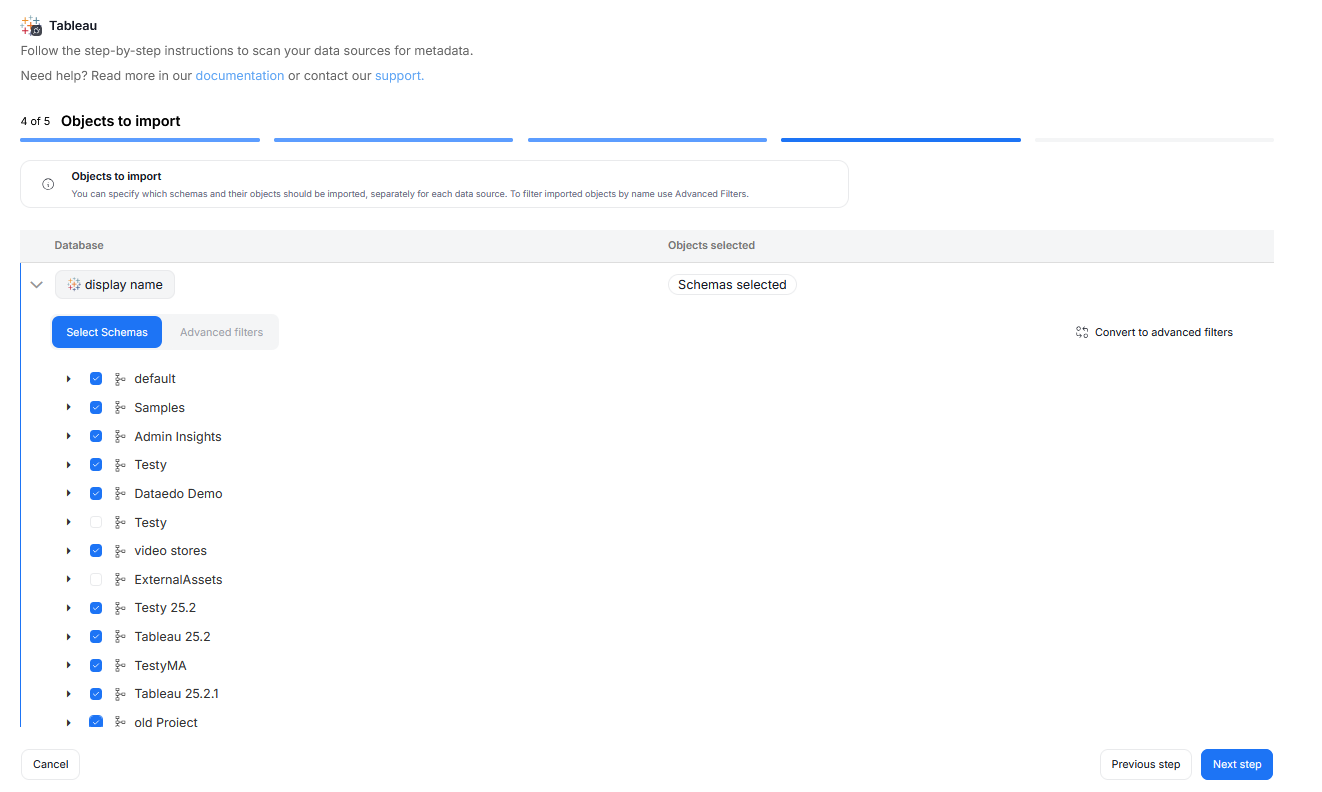The height and width of the screenshot is (792, 1322).
Task: Click the Convert to advanced filters icon
Action: 1081,332
